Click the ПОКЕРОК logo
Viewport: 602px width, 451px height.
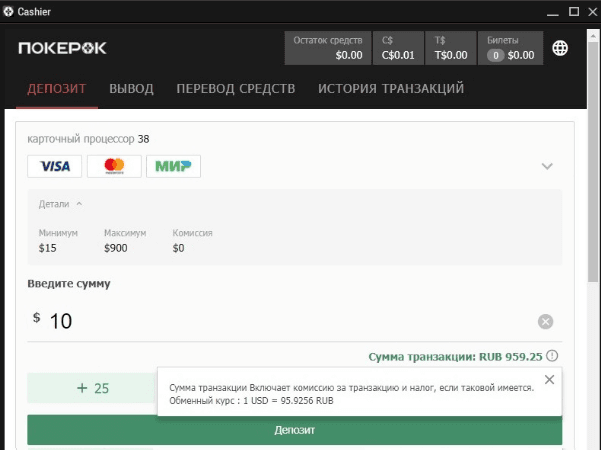click(x=62, y=48)
